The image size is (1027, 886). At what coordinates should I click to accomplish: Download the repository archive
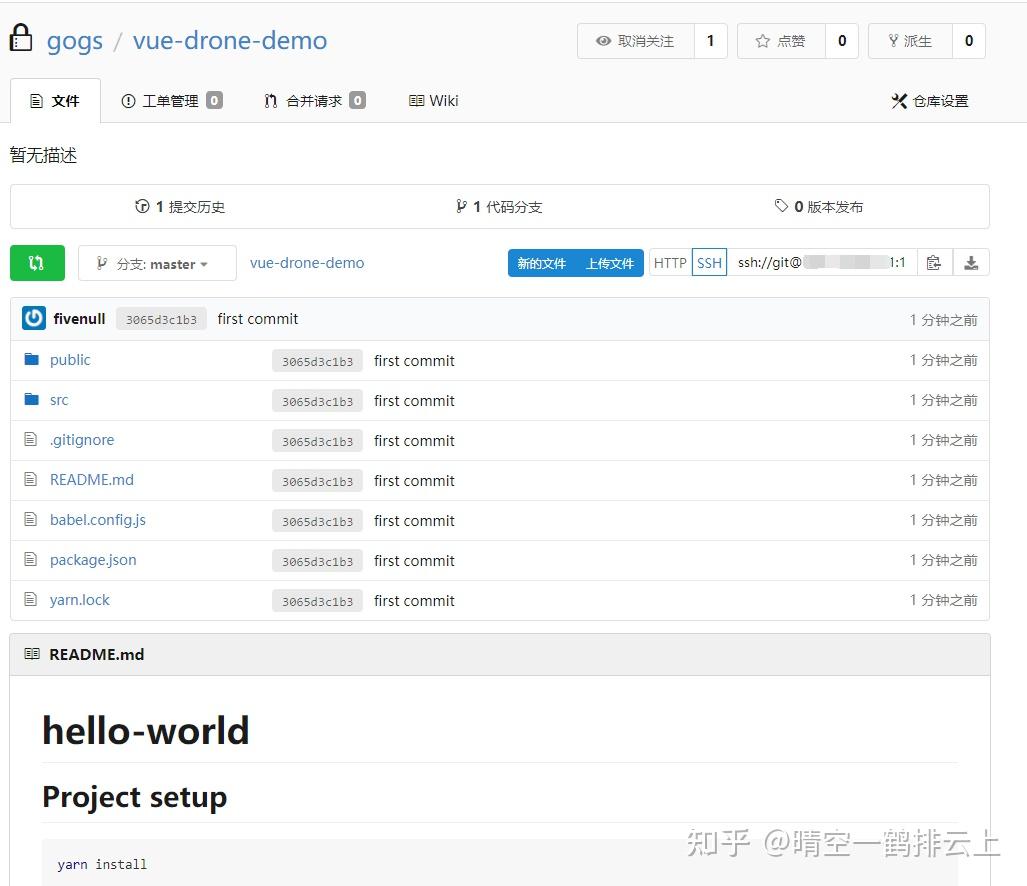point(971,262)
